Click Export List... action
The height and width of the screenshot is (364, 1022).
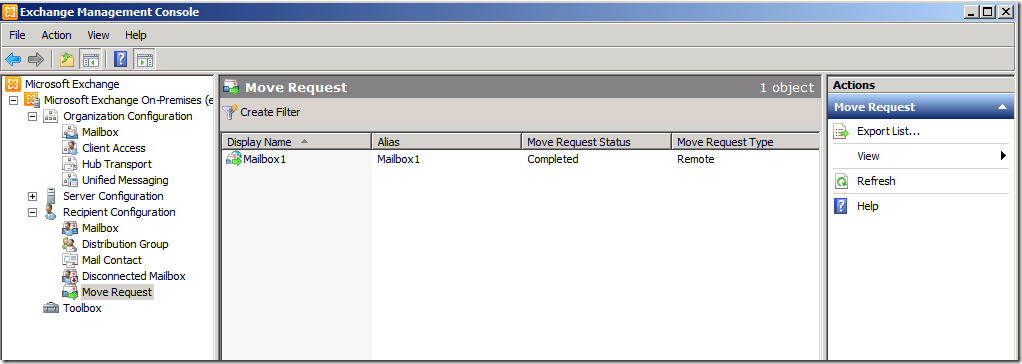tap(888, 132)
